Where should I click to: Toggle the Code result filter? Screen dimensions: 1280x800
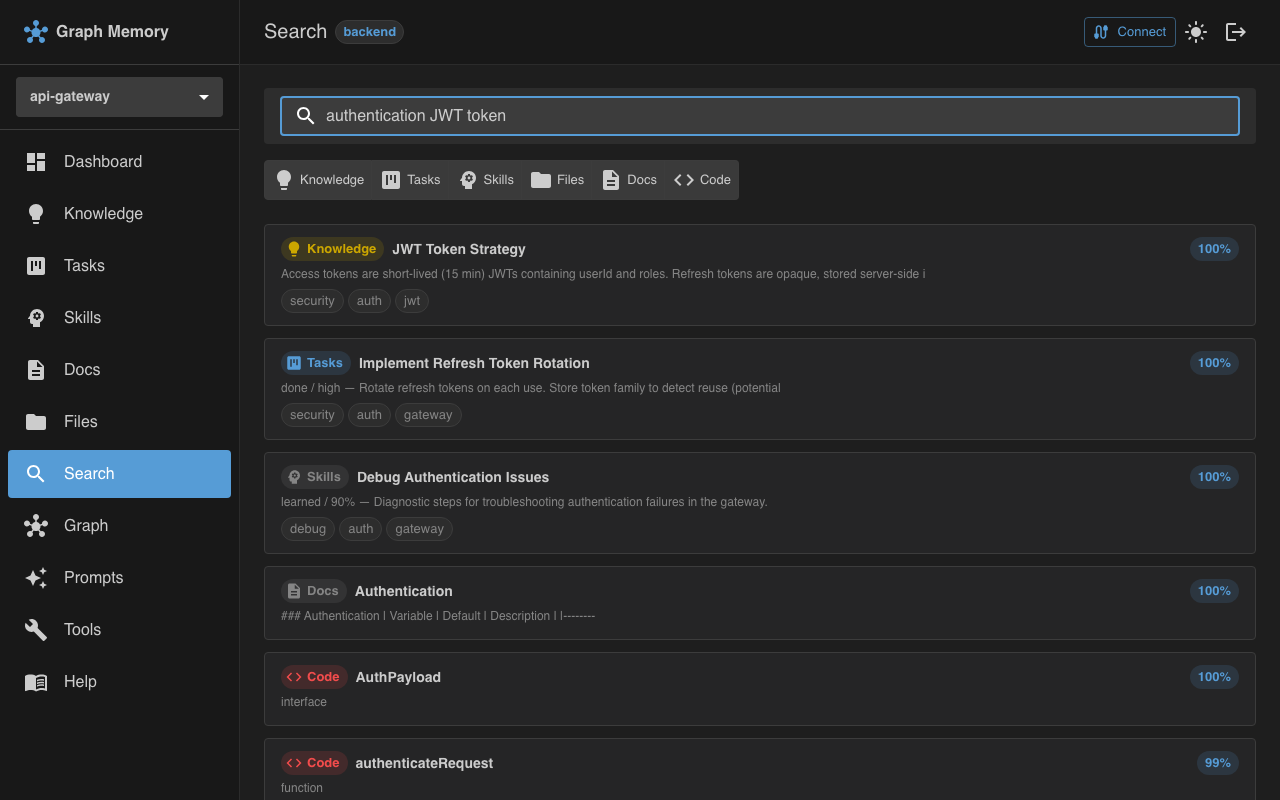(701, 179)
